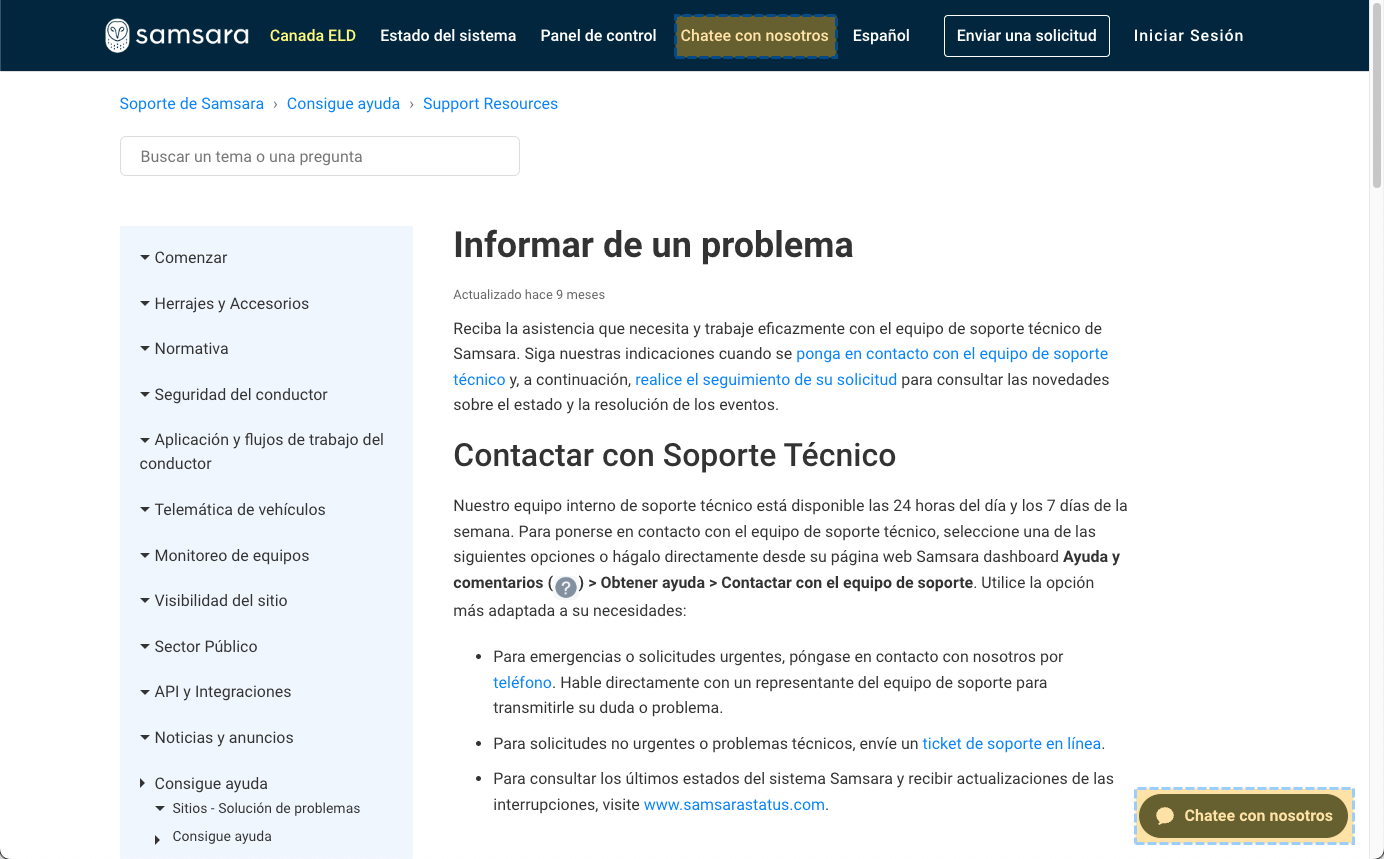1384x859 pixels.
Task: Click the Samsara owl logo
Action: pyautogui.click(x=176, y=35)
